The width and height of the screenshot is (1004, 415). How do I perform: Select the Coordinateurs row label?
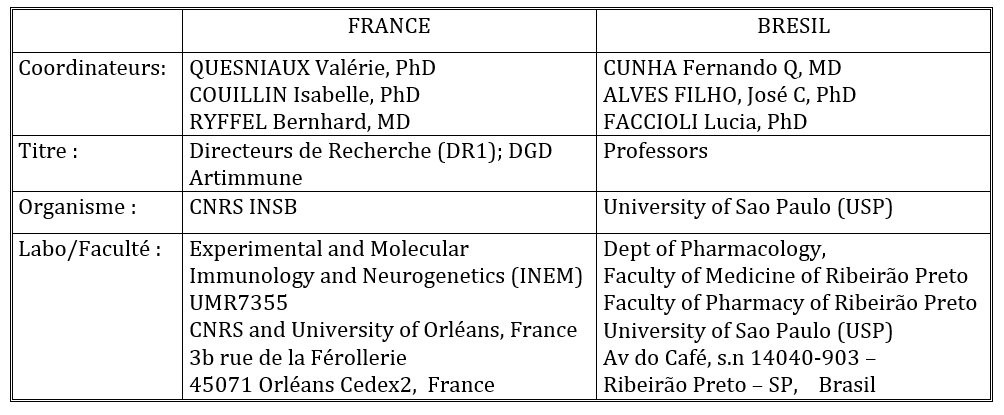92,68
